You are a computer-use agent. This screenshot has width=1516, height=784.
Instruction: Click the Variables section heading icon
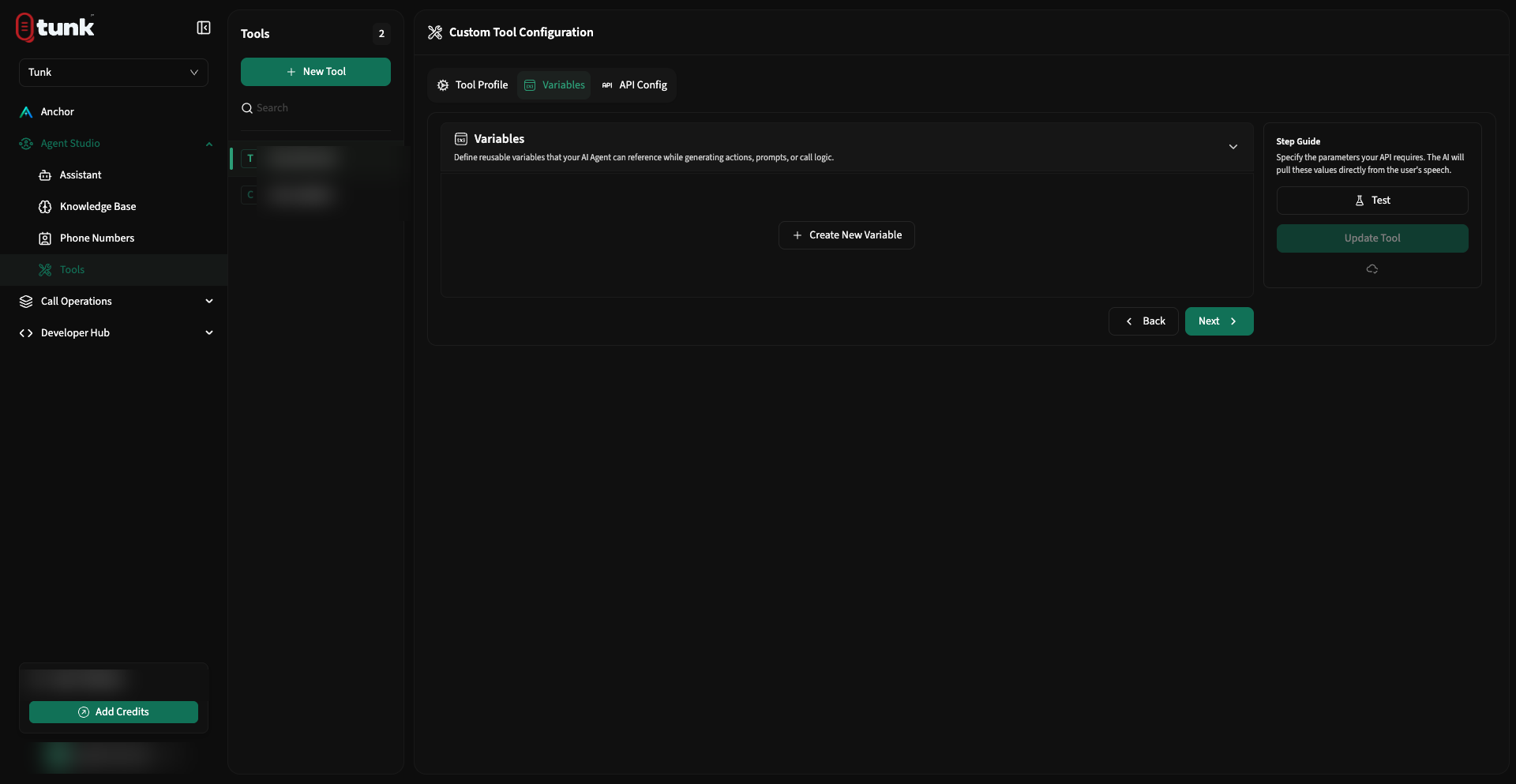[x=461, y=139]
